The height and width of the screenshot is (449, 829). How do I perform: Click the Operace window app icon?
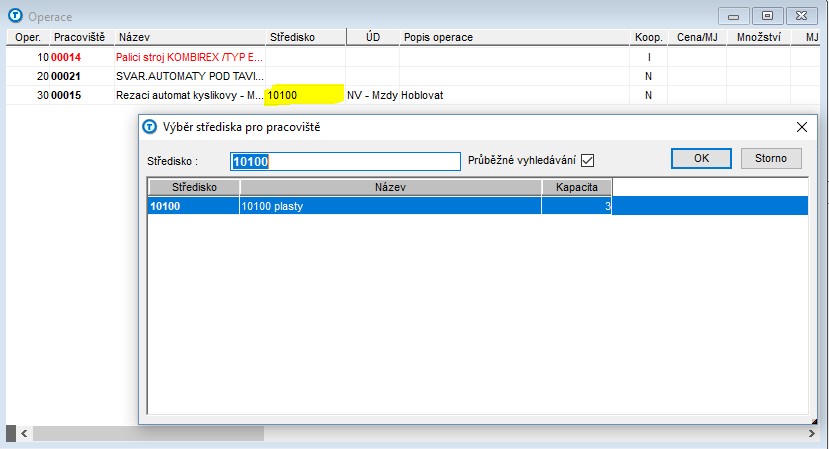[15, 16]
